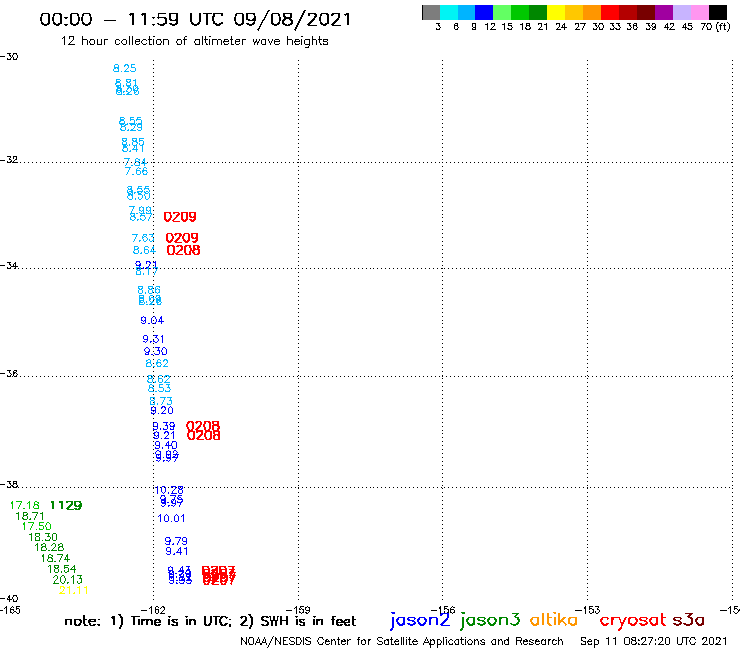Screen dimensions: 740x650
Task: Click the green 1129 time label
Action: 66,506
